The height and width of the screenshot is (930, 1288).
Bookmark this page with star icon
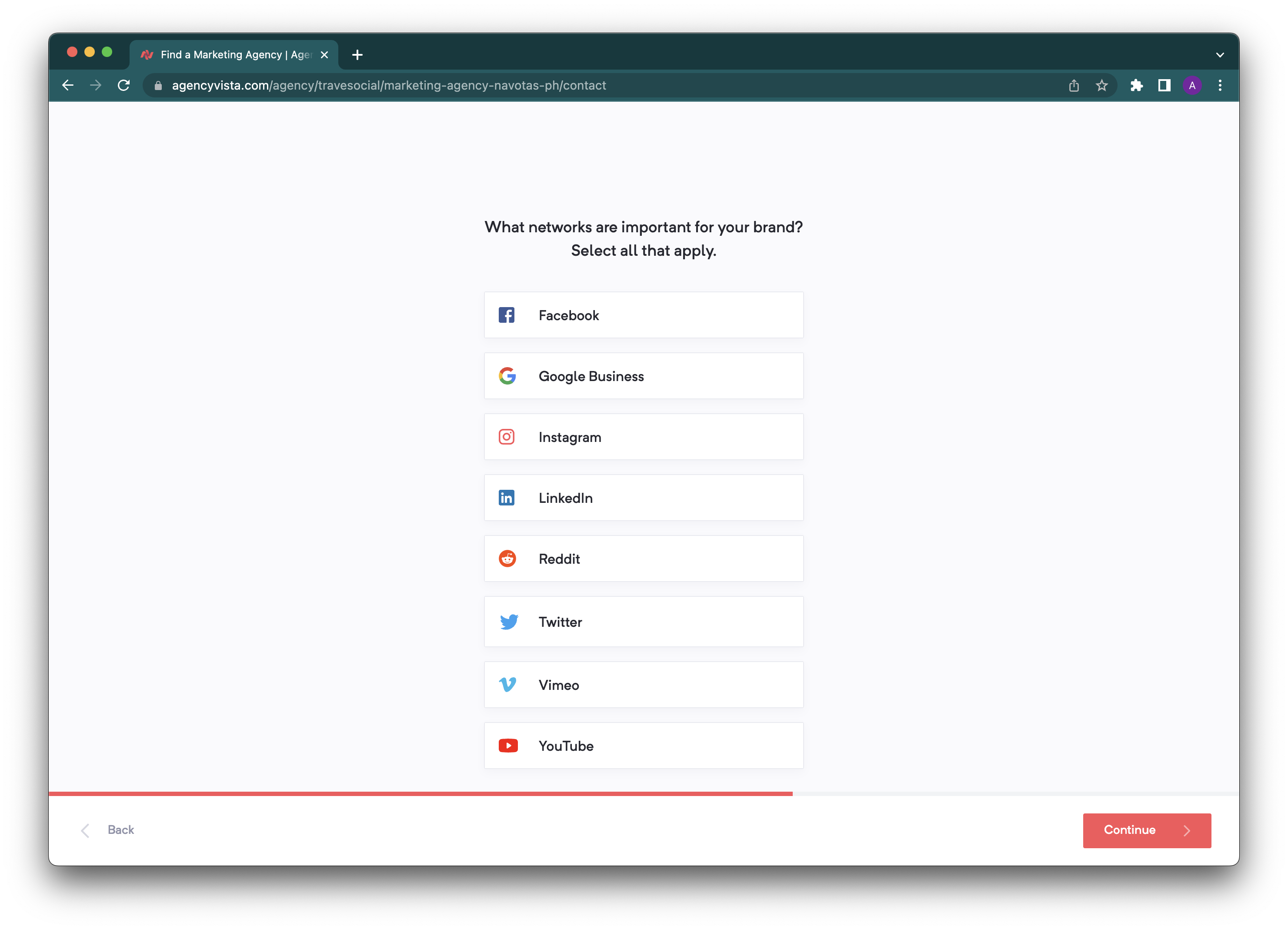[x=1102, y=85]
